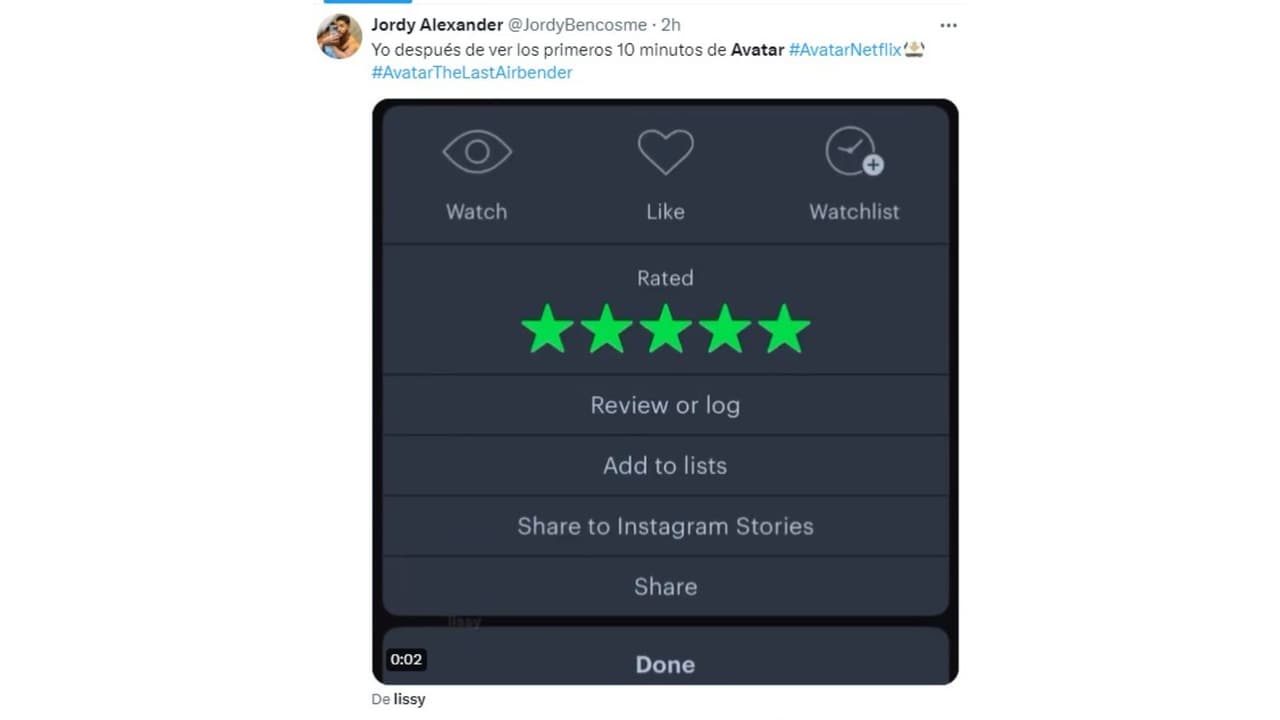The width and height of the screenshot is (1280, 720).
Task: Click the second green rating star
Action: tap(607, 329)
